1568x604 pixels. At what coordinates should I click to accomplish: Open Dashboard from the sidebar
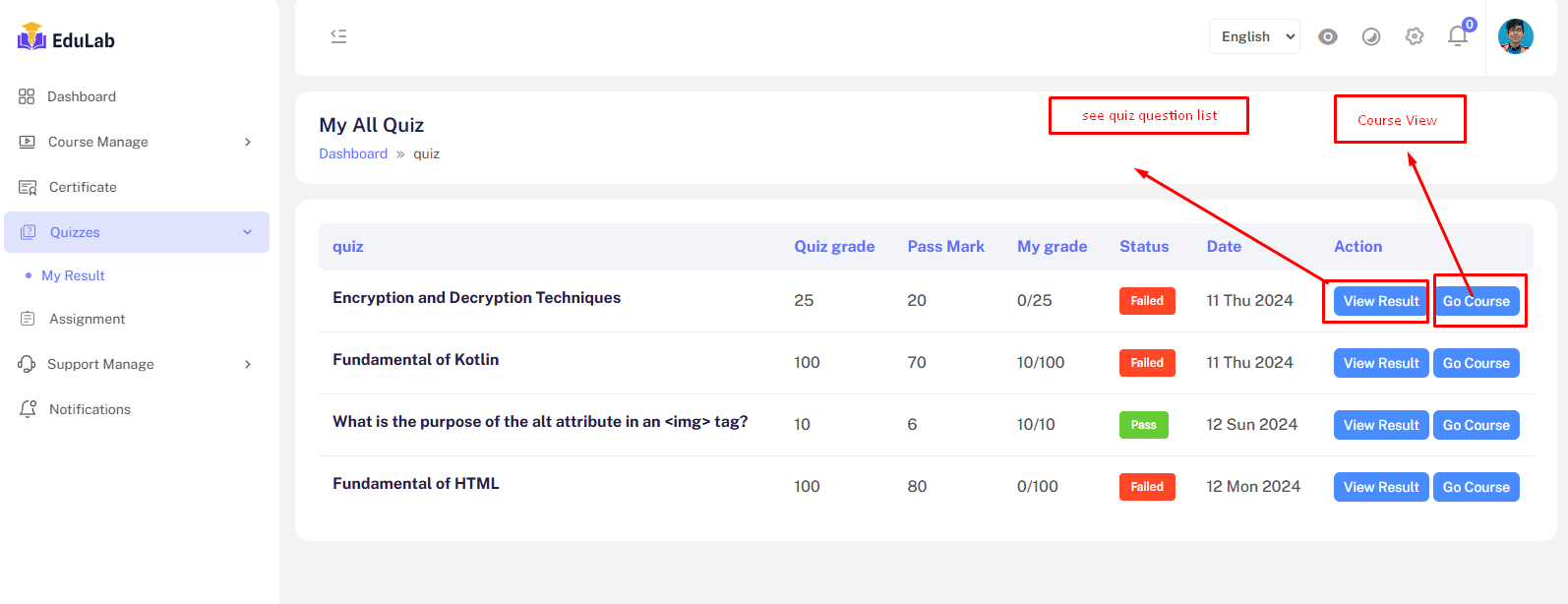click(x=82, y=96)
